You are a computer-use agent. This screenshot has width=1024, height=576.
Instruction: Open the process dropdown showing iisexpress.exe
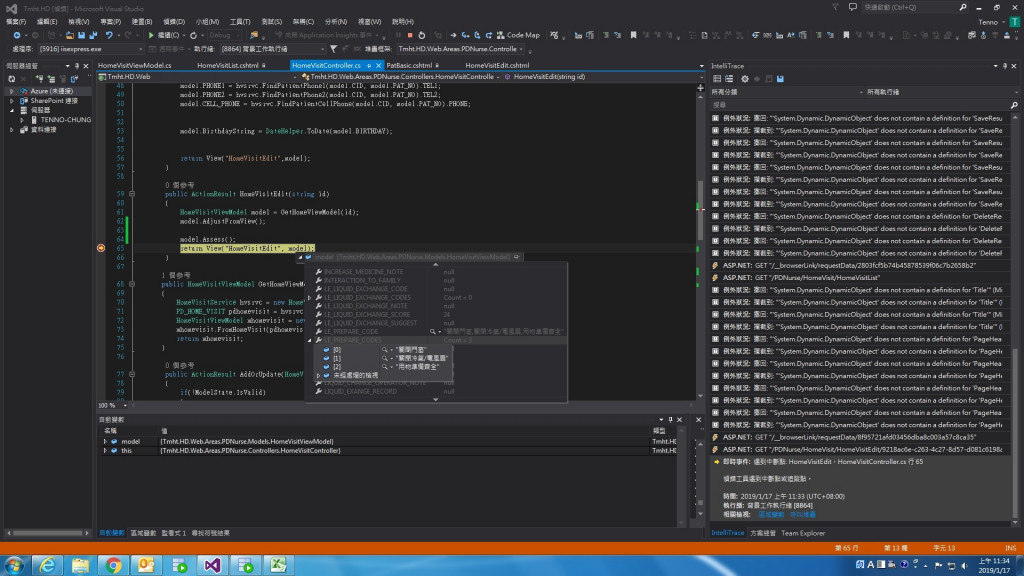click(139, 48)
